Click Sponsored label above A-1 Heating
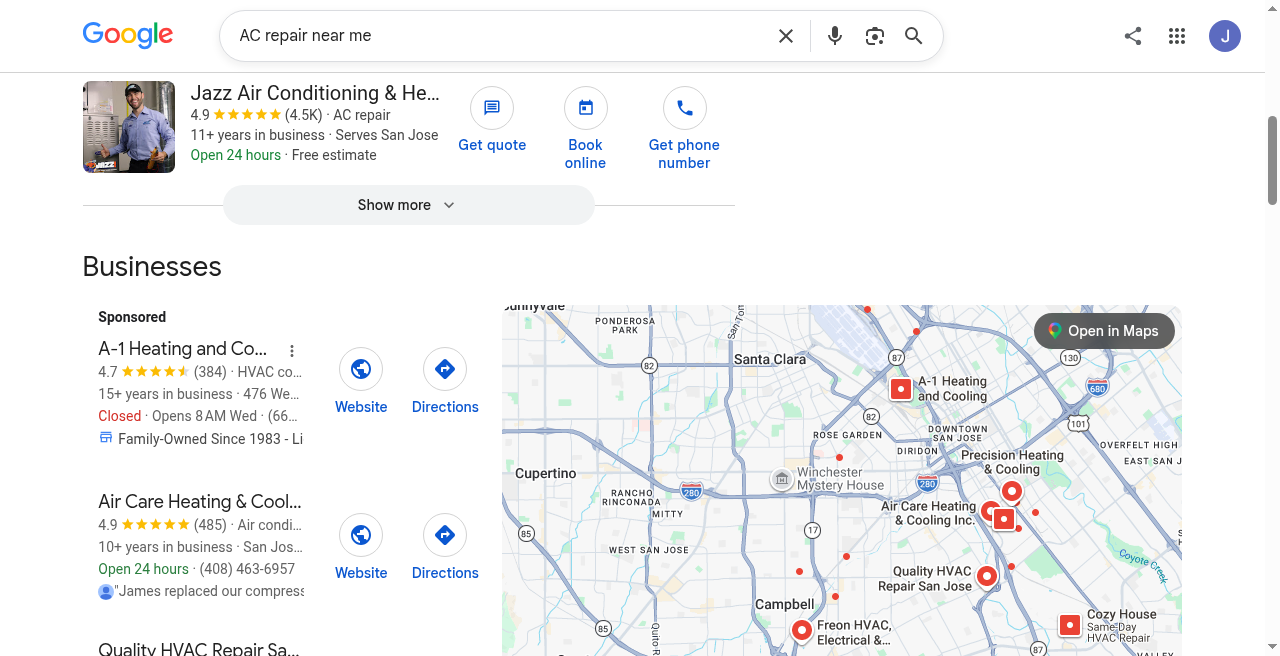The width and height of the screenshot is (1280, 656). click(x=132, y=317)
